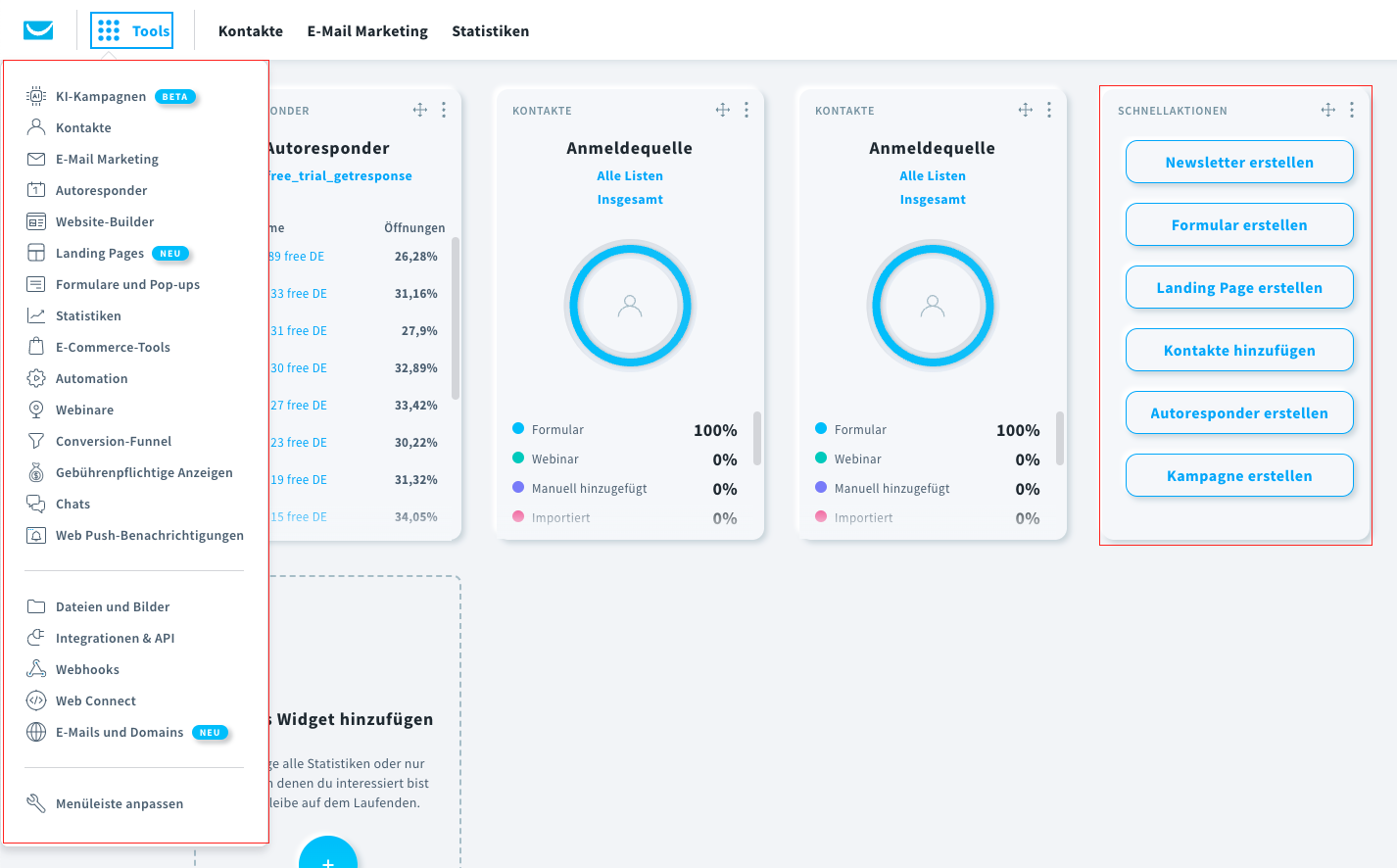The height and width of the screenshot is (868, 1397).
Task: Open the 27 free DE autoresponder link
Action: click(x=299, y=406)
